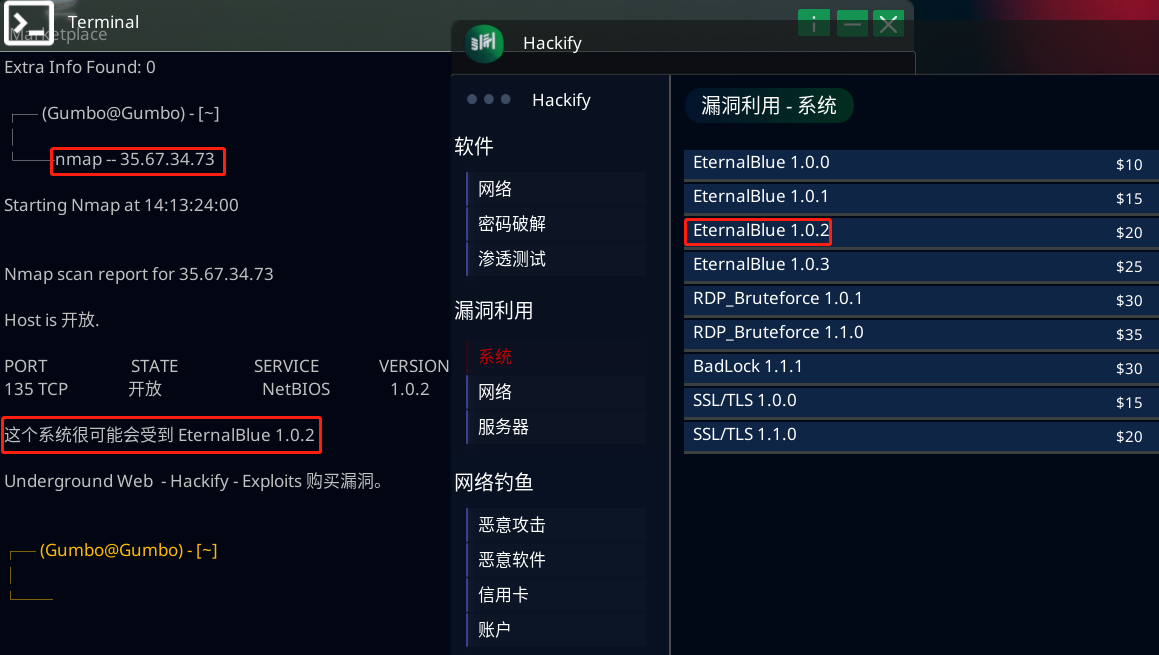Open the 信用卡 category
1159x655 pixels.
(557, 594)
